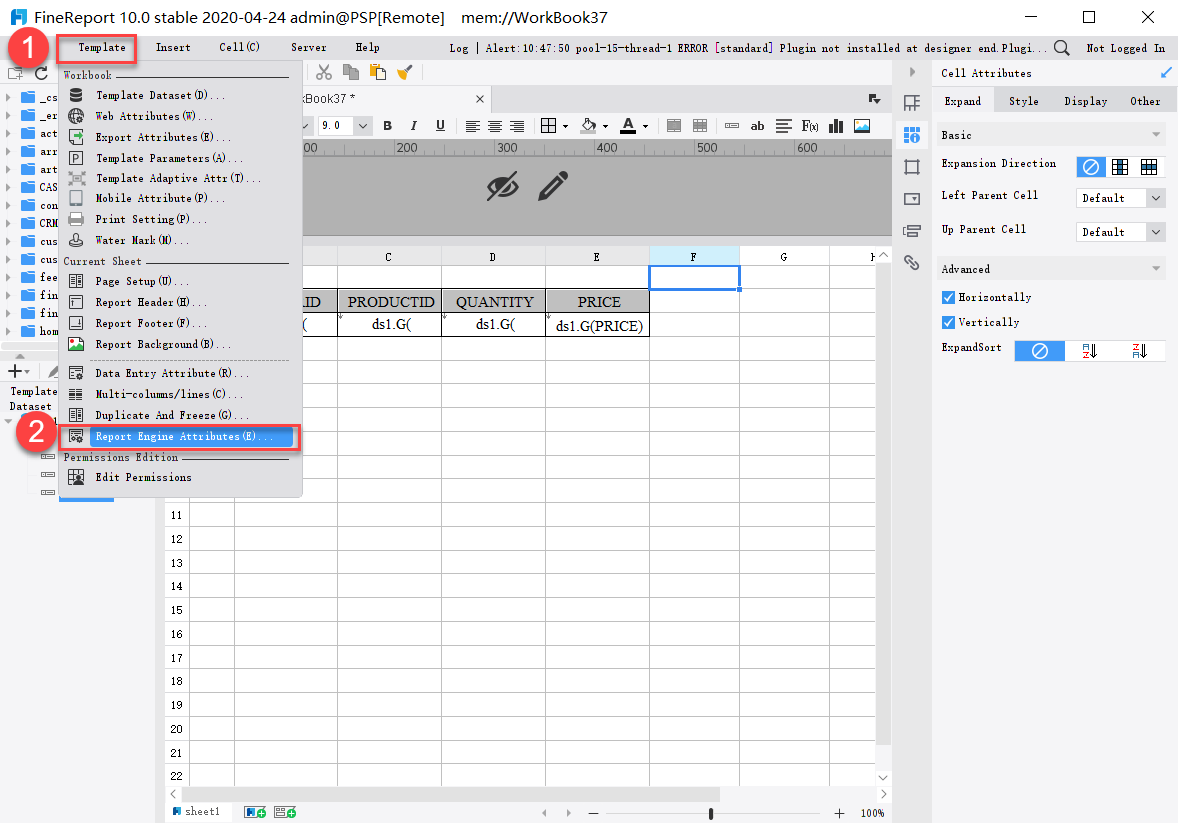Click the hide parameter pane eye icon
The image size is (1178, 823).
[503, 186]
